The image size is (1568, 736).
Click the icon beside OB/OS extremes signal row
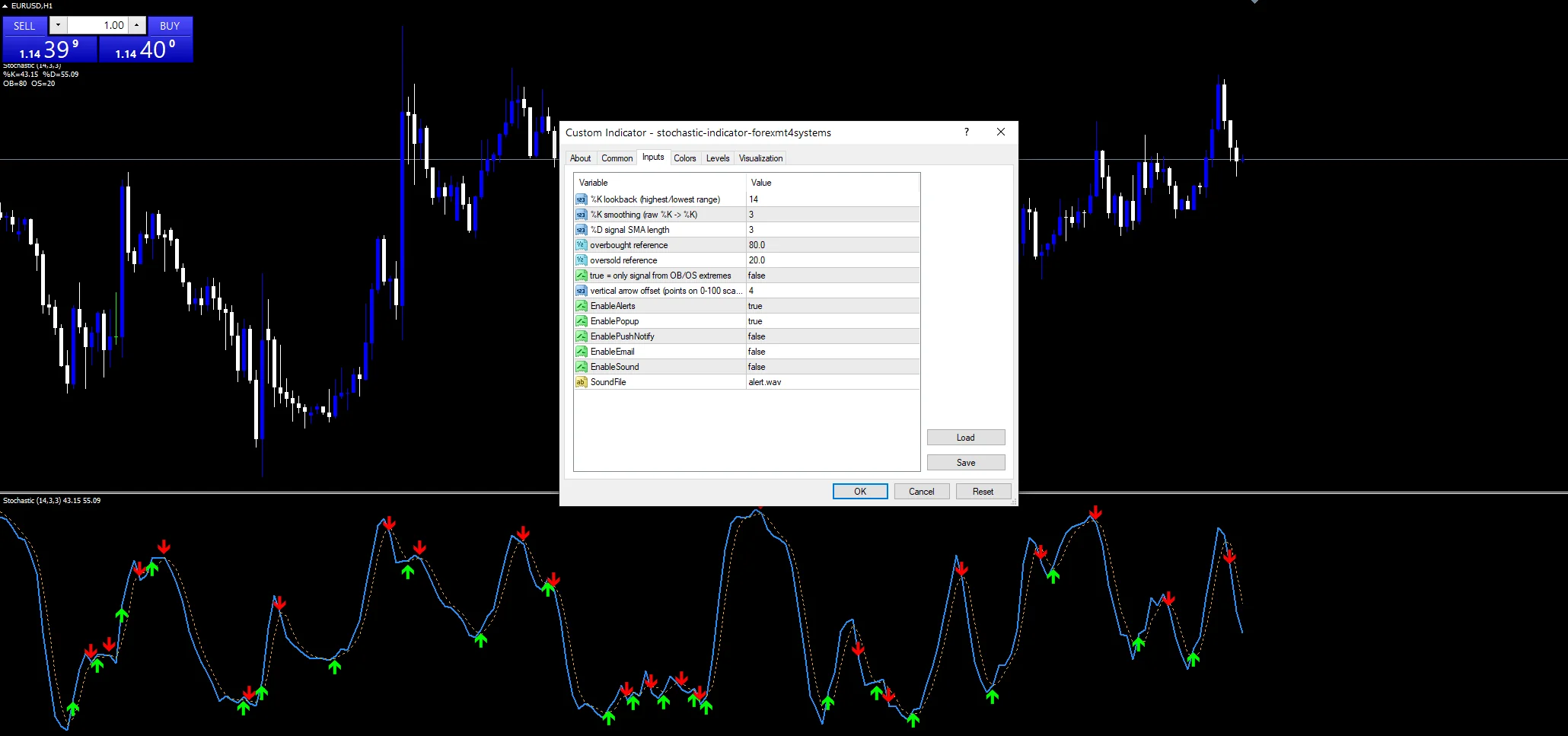(x=581, y=276)
